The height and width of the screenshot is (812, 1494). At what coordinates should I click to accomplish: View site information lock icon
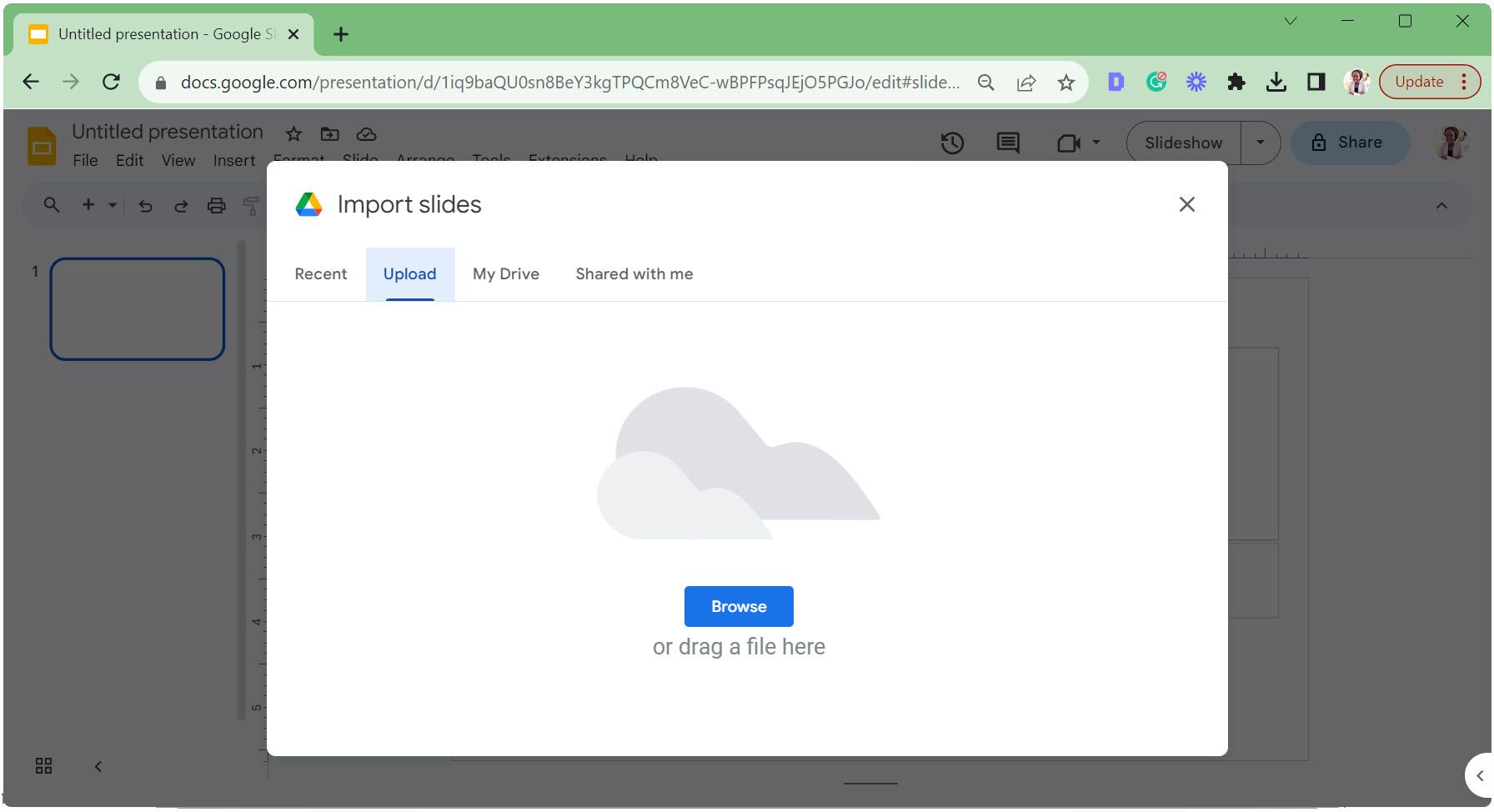pos(162,83)
